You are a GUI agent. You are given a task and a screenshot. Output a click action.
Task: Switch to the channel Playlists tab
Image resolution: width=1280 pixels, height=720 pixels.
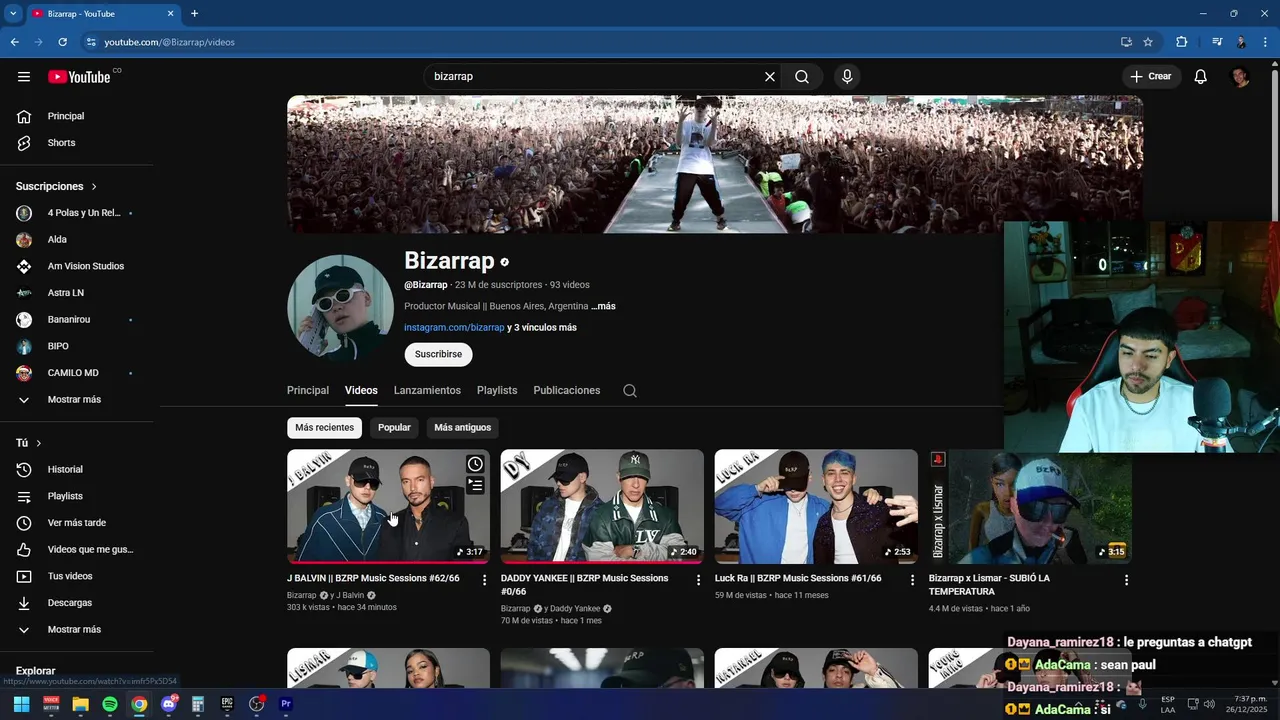[497, 391]
